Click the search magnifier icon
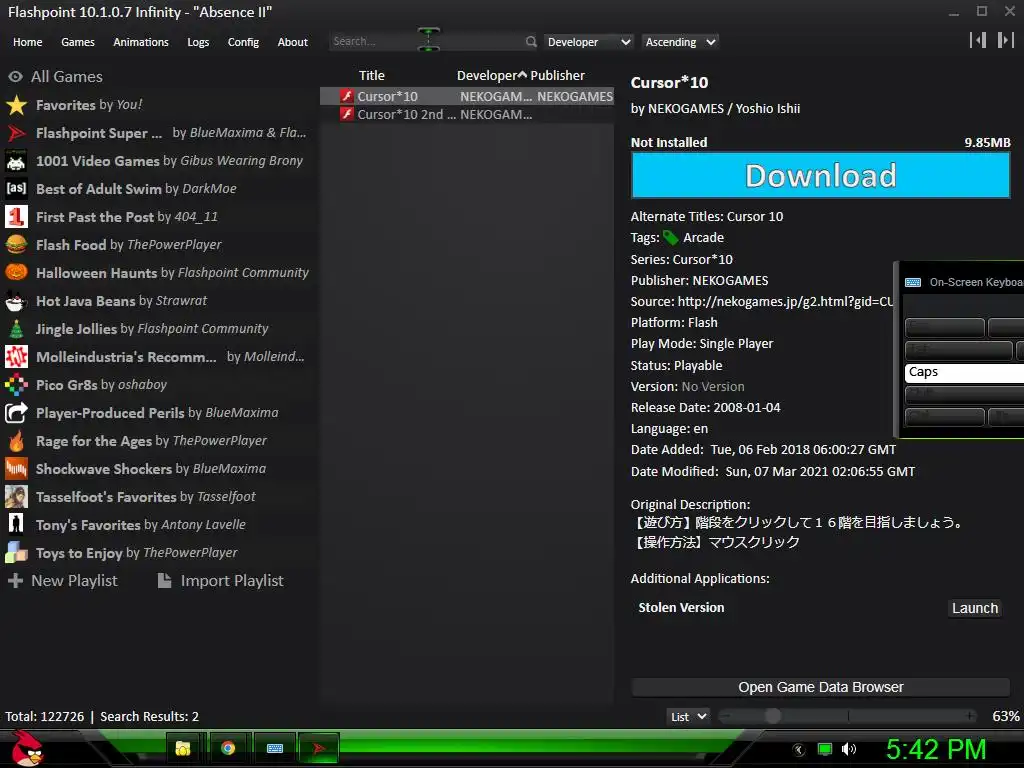 (x=531, y=42)
